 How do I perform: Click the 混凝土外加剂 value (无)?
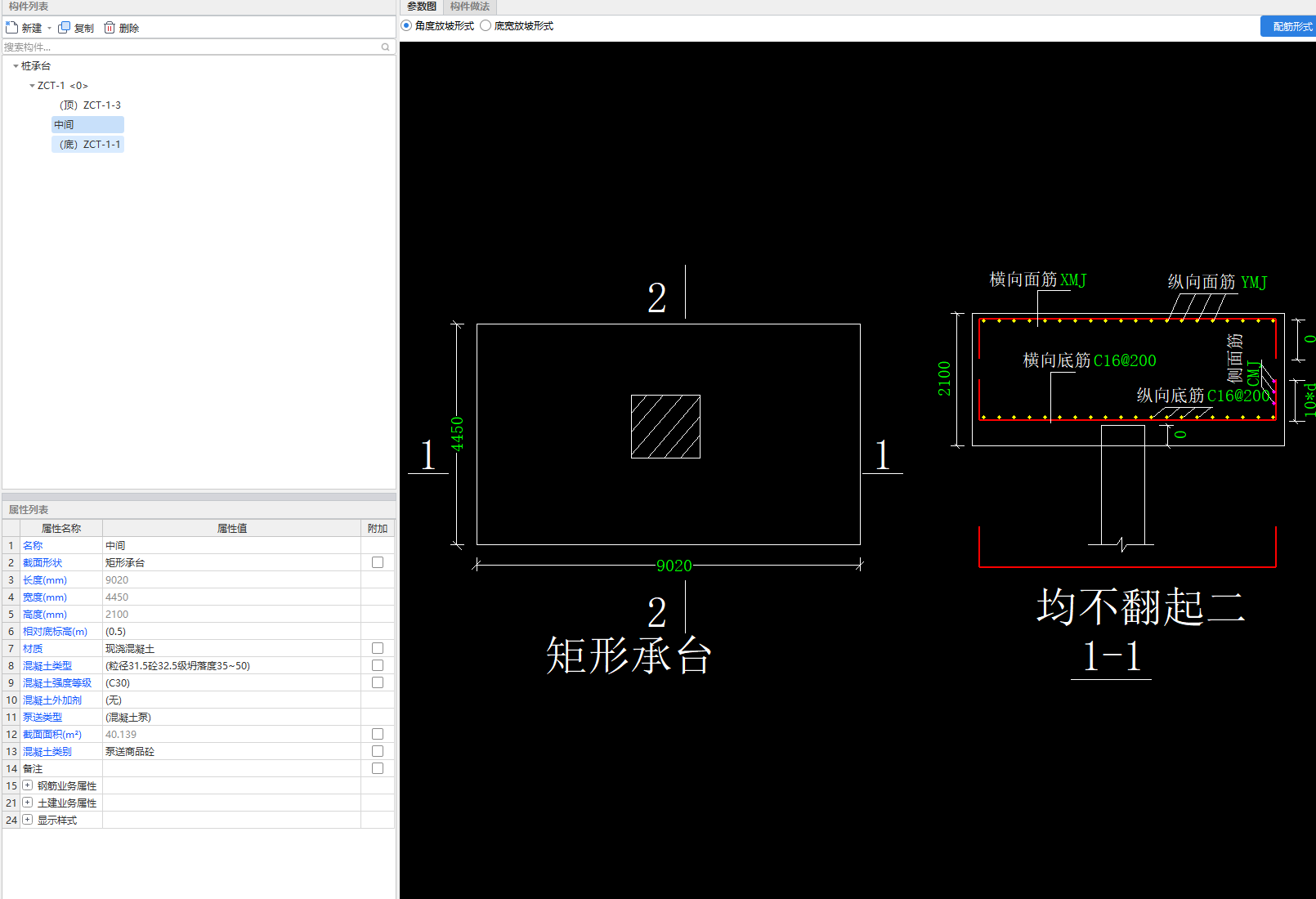[x=231, y=700]
